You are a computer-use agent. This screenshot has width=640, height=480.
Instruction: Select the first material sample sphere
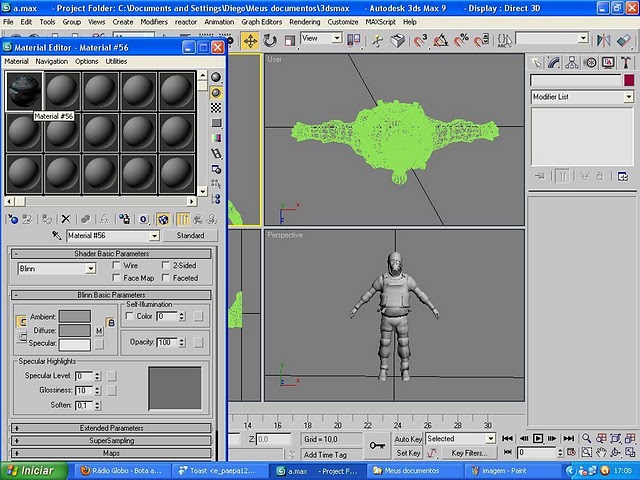tap(24, 91)
